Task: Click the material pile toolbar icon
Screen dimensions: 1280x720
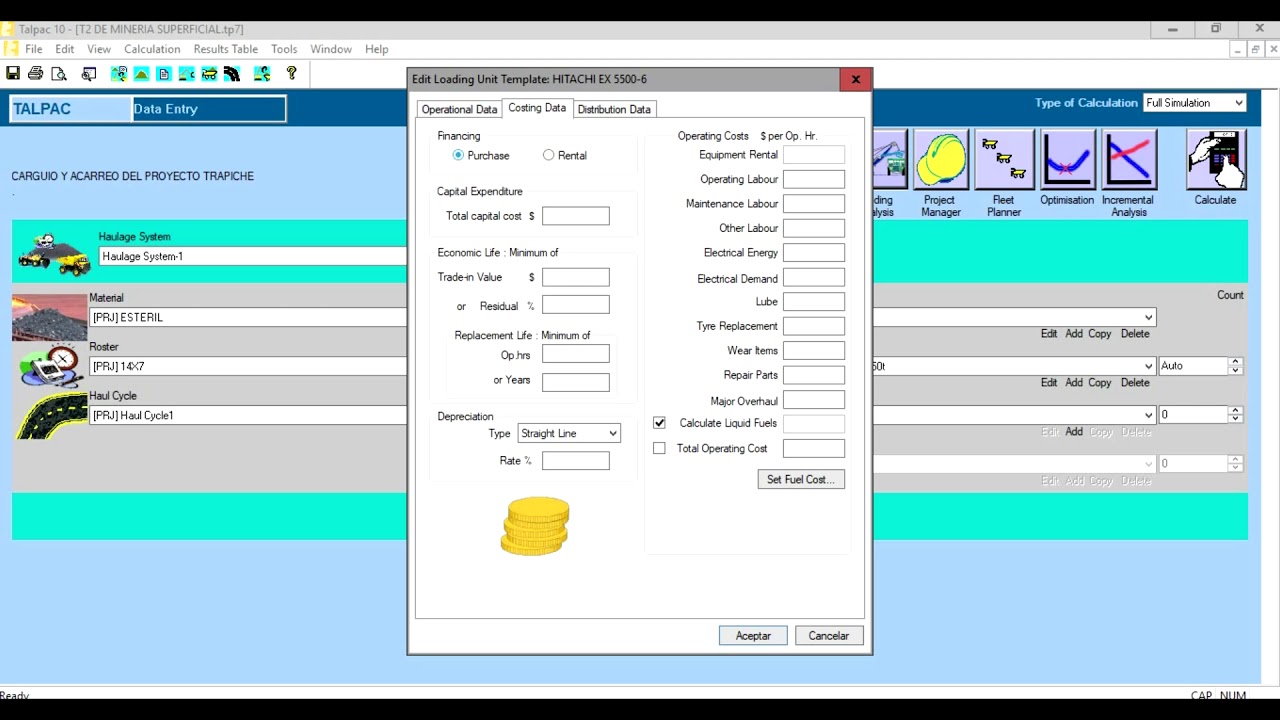Action: pos(142,73)
